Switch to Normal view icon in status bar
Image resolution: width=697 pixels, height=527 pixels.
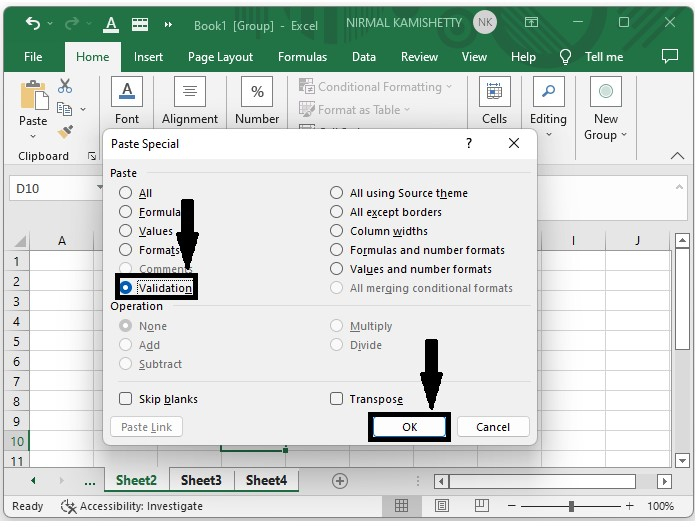click(x=401, y=506)
